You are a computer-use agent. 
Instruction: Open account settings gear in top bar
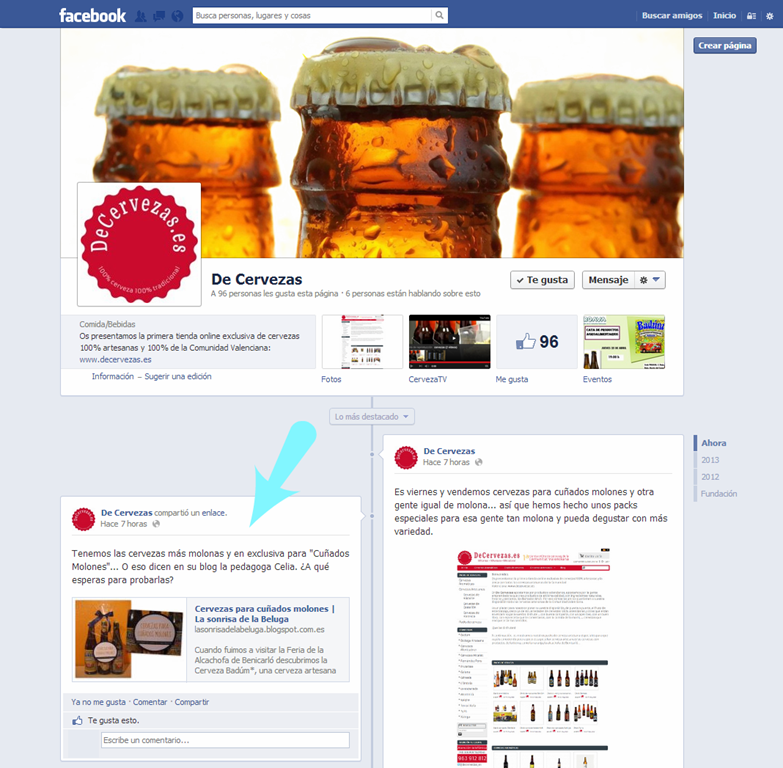pos(770,16)
